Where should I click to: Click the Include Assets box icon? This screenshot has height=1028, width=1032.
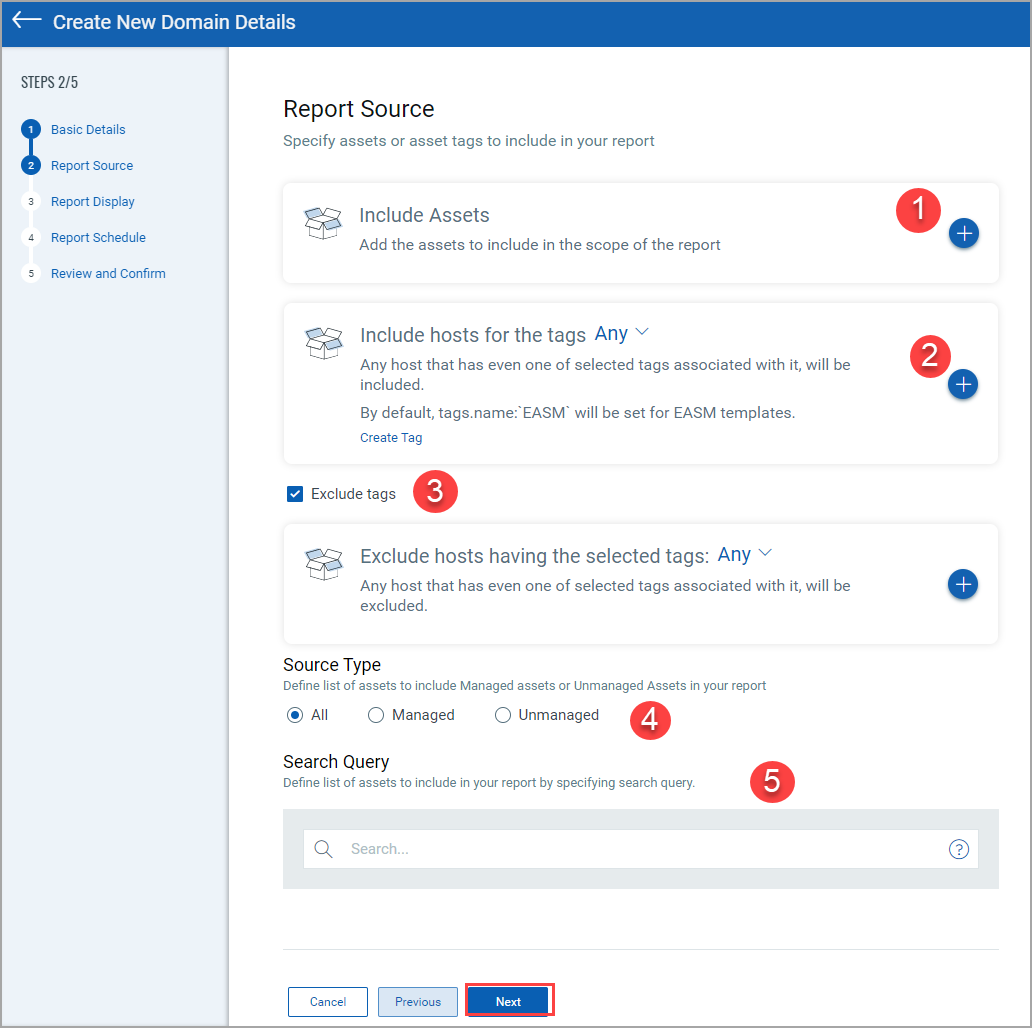[x=323, y=223]
